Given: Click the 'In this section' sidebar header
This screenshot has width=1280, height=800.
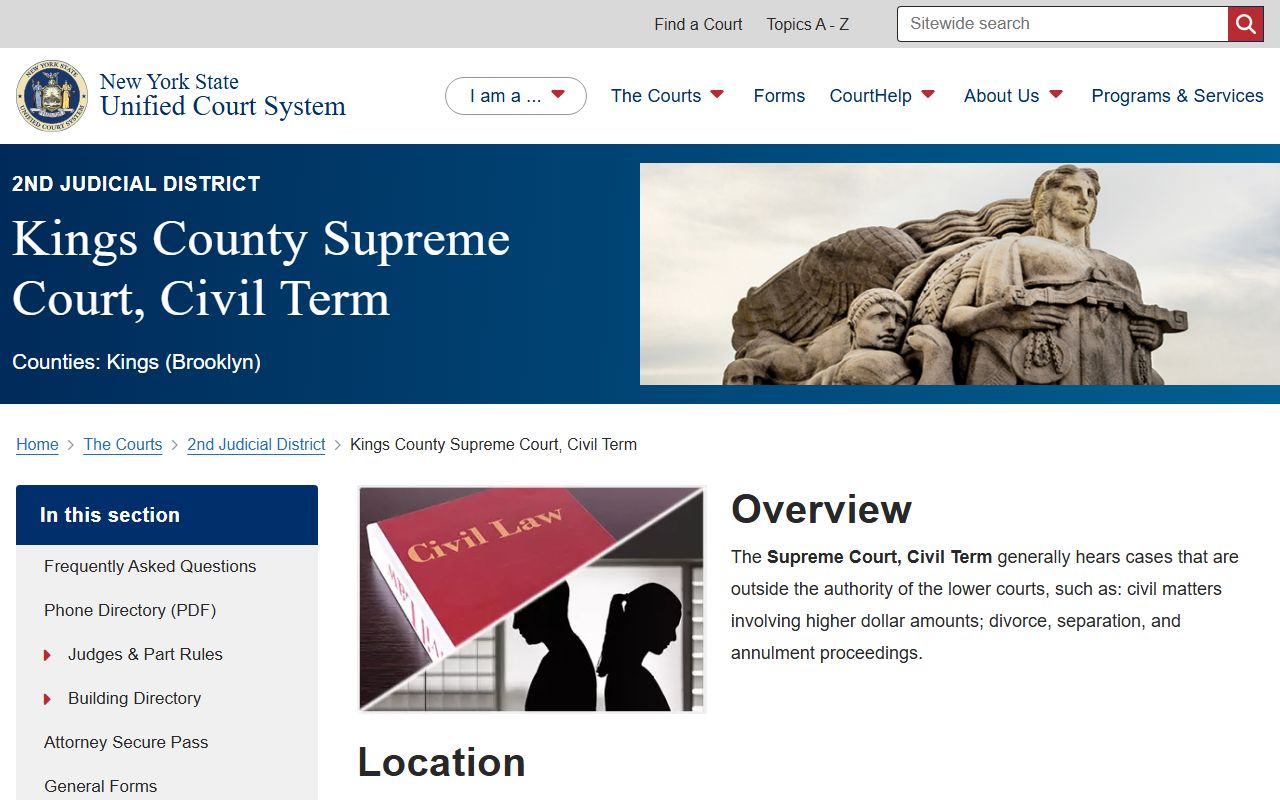Looking at the screenshot, I should (167, 515).
